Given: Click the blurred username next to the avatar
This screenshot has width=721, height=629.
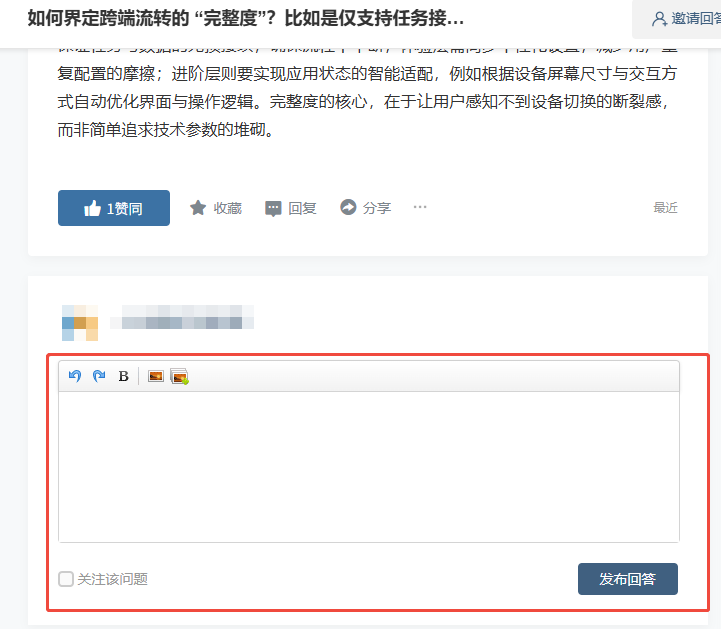Looking at the screenshot, I should 182,317.
